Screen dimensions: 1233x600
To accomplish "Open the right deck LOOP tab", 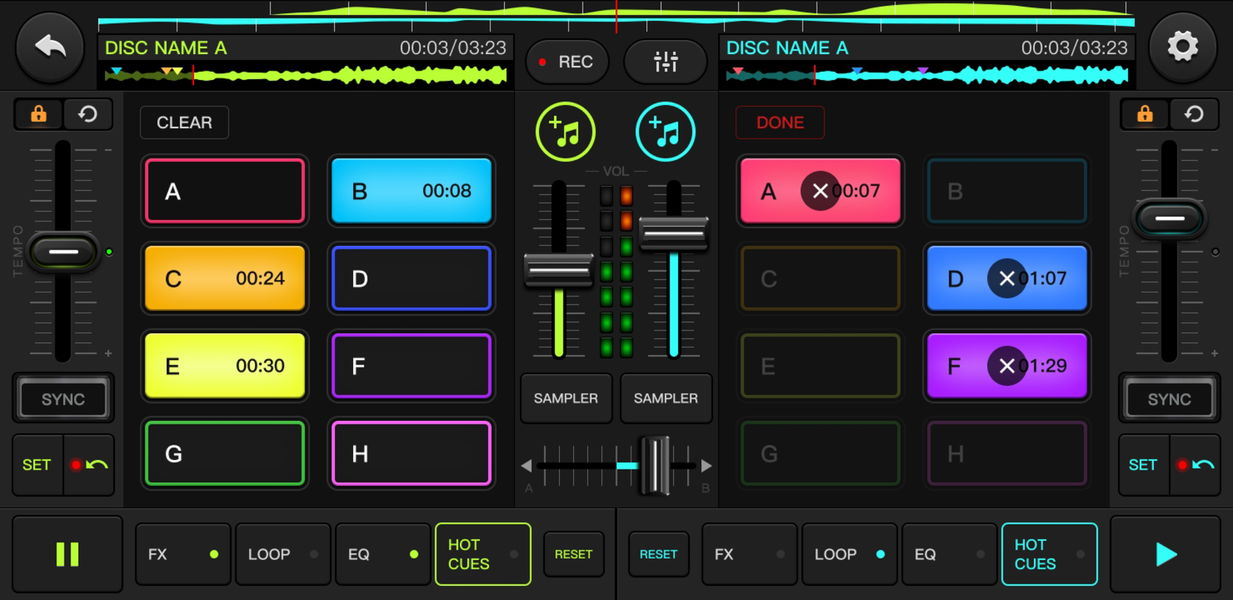I will (850, 554).
